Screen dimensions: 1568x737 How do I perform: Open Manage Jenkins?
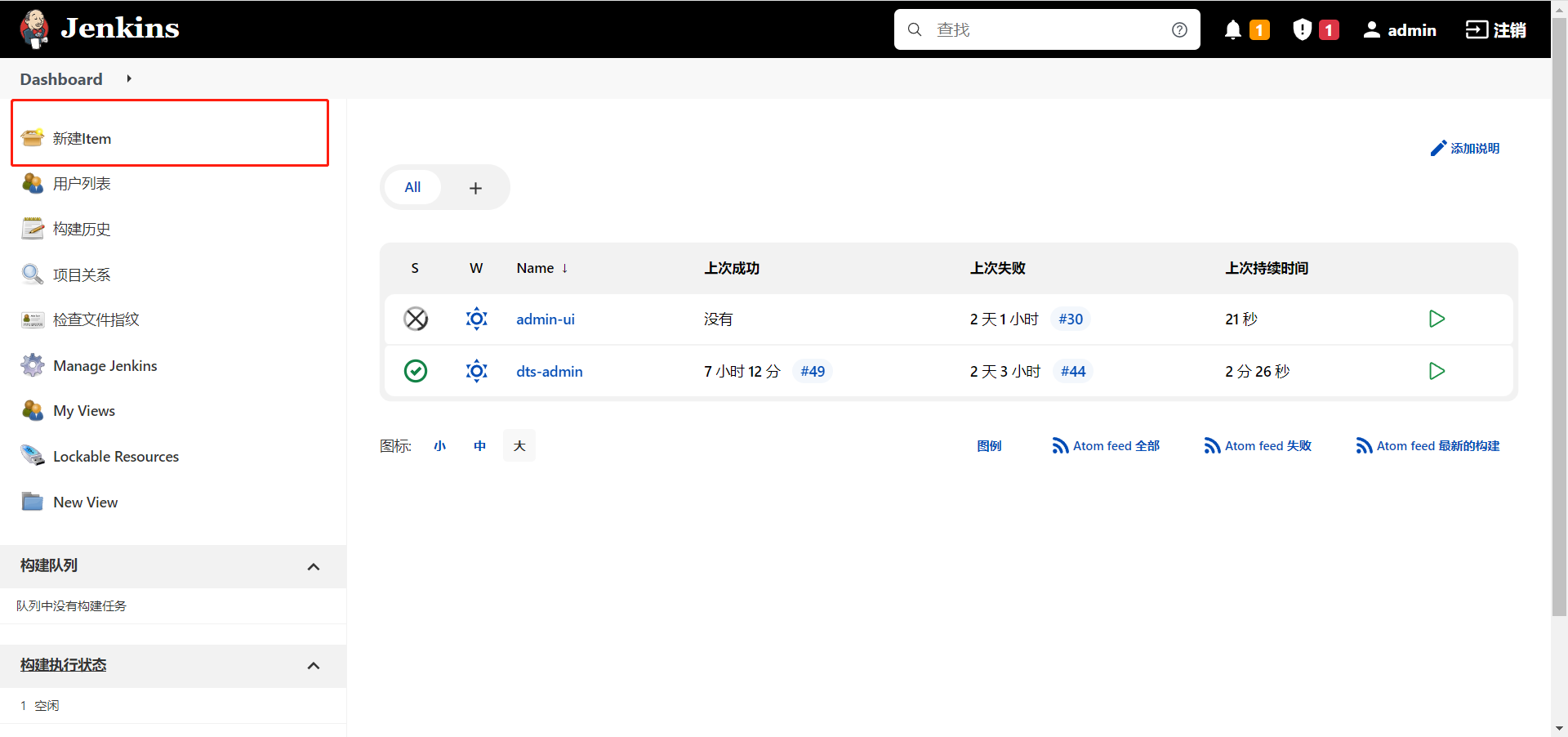[x=105, y=366]
